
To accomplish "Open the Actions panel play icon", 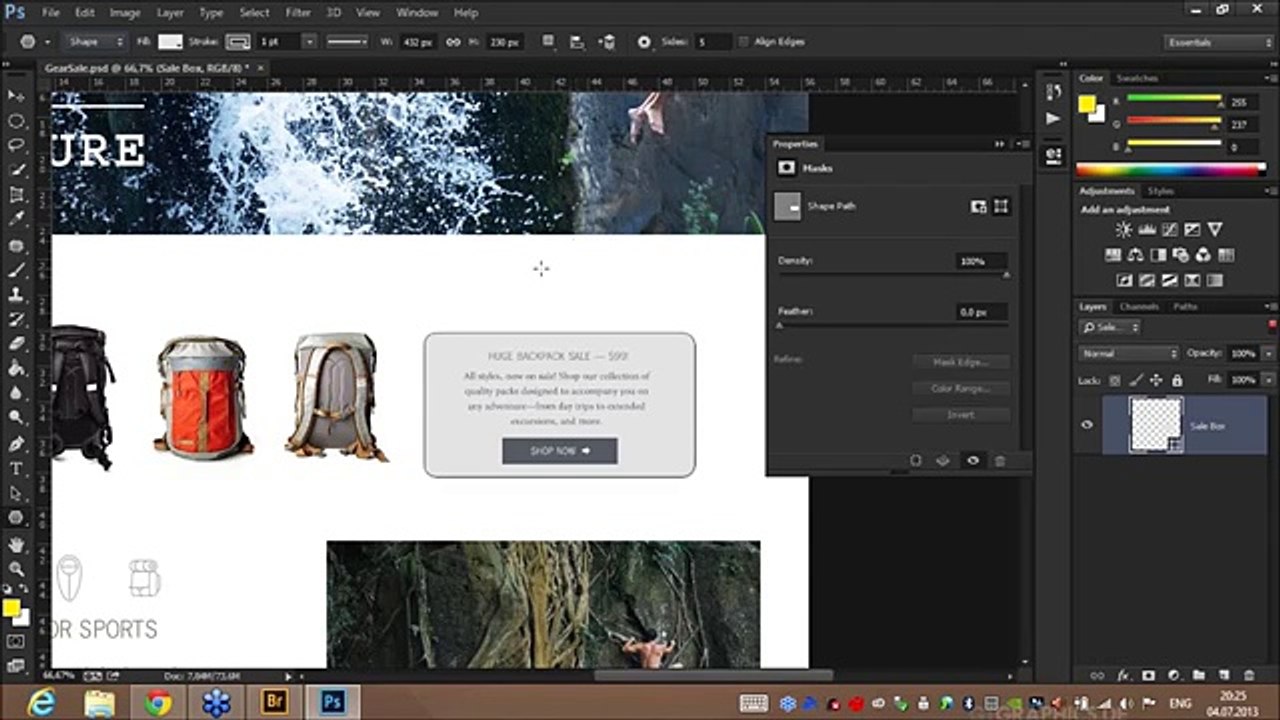I will tap(1052, 119).
